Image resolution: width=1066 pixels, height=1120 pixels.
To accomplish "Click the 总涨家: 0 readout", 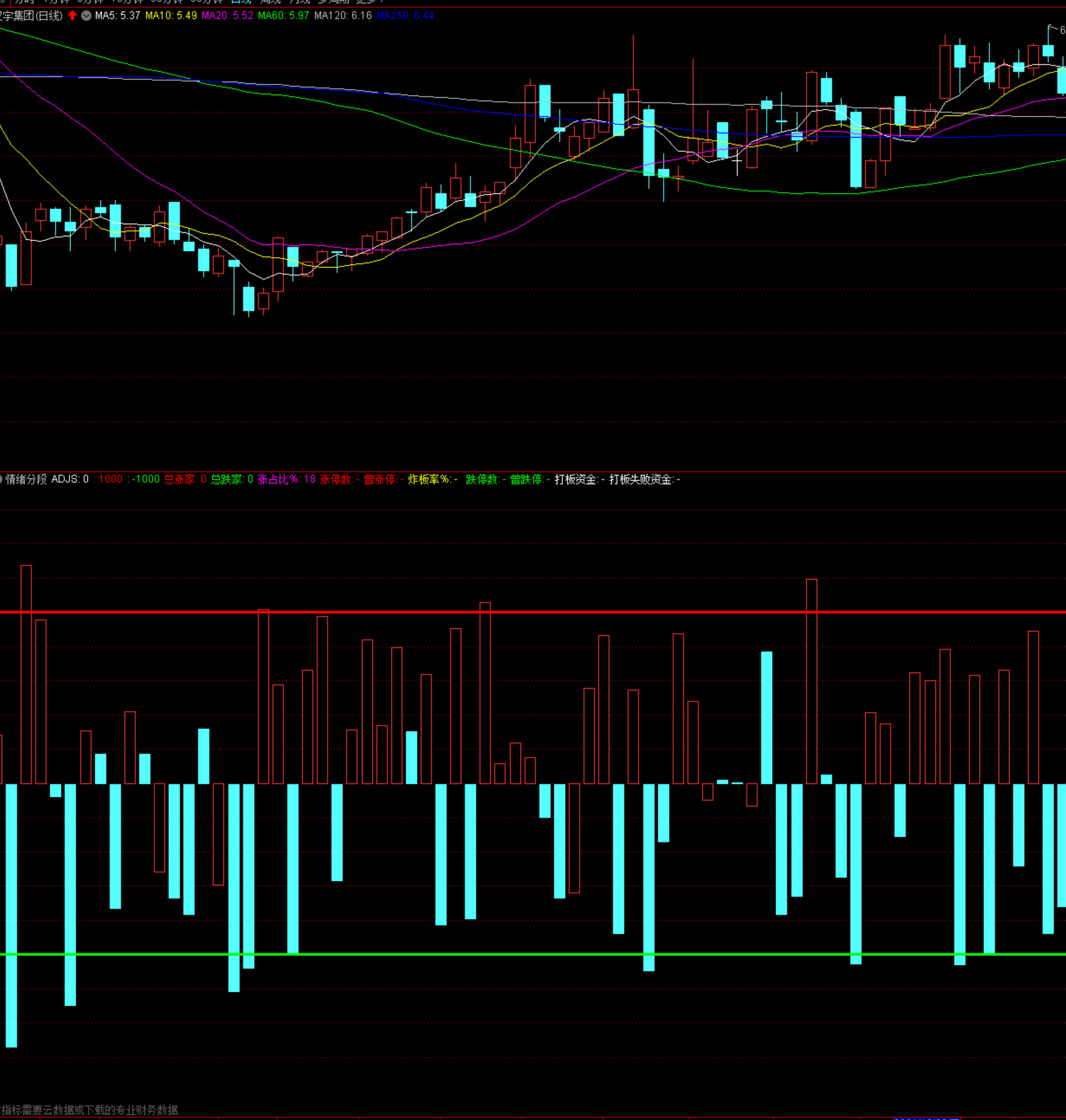I will pyautogui.click(x=185, y=479).
